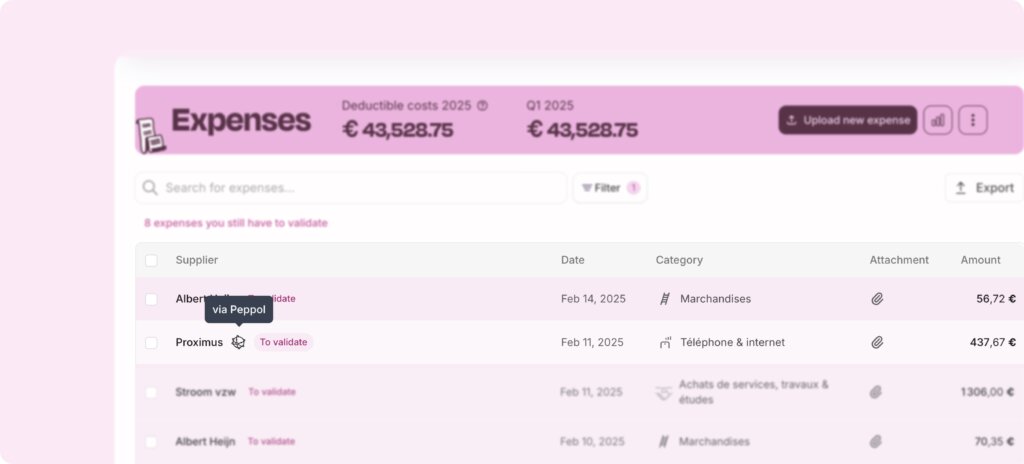Open the Stroom vzw supplier name
The image size is (1024, 464).
(206, 392)
